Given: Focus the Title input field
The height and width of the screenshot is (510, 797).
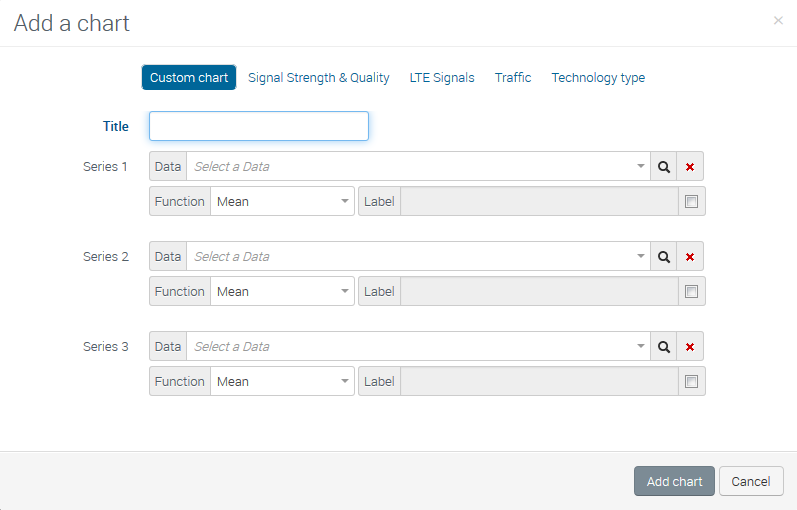Looking at the screenshot, I should (x=259, y=126).
